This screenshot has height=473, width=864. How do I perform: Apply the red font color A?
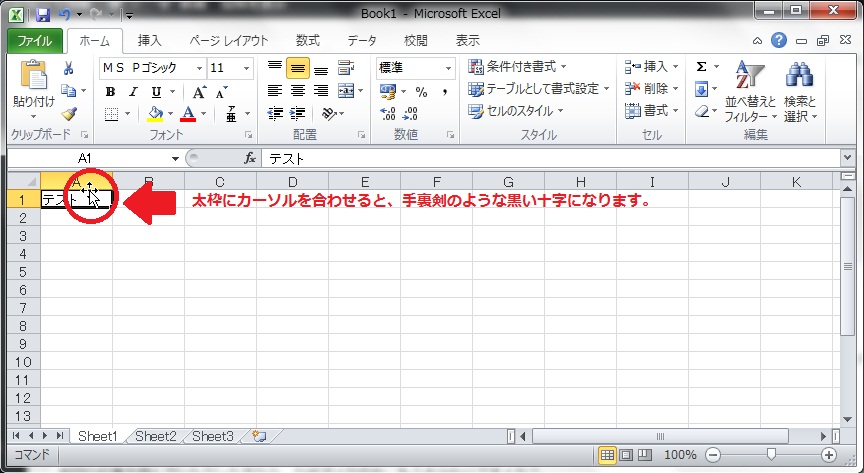coord(188,114)
